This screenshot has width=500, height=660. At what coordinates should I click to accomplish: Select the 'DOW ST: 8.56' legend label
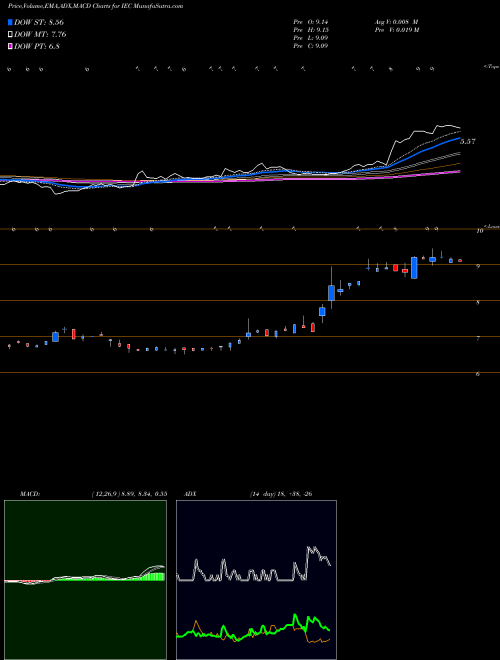tap(39, 22)
